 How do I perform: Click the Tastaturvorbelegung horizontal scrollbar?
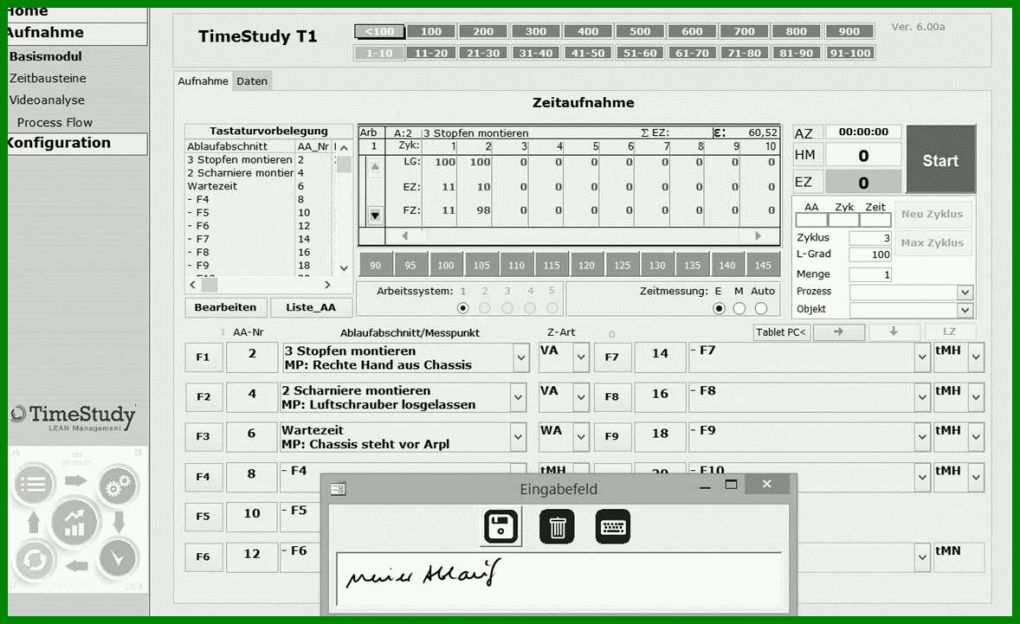[x=260, y=284]
